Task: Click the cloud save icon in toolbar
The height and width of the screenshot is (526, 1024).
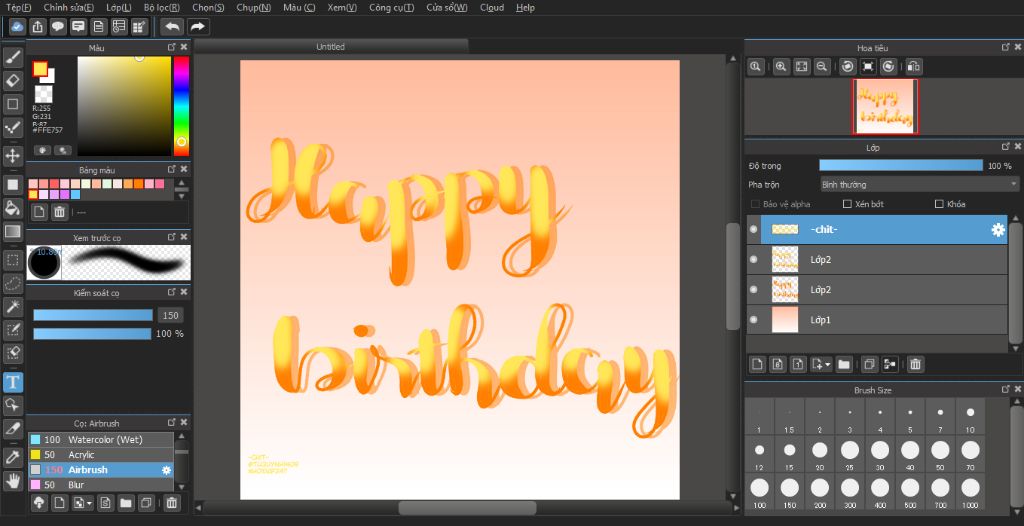Action: coord(17,27)
